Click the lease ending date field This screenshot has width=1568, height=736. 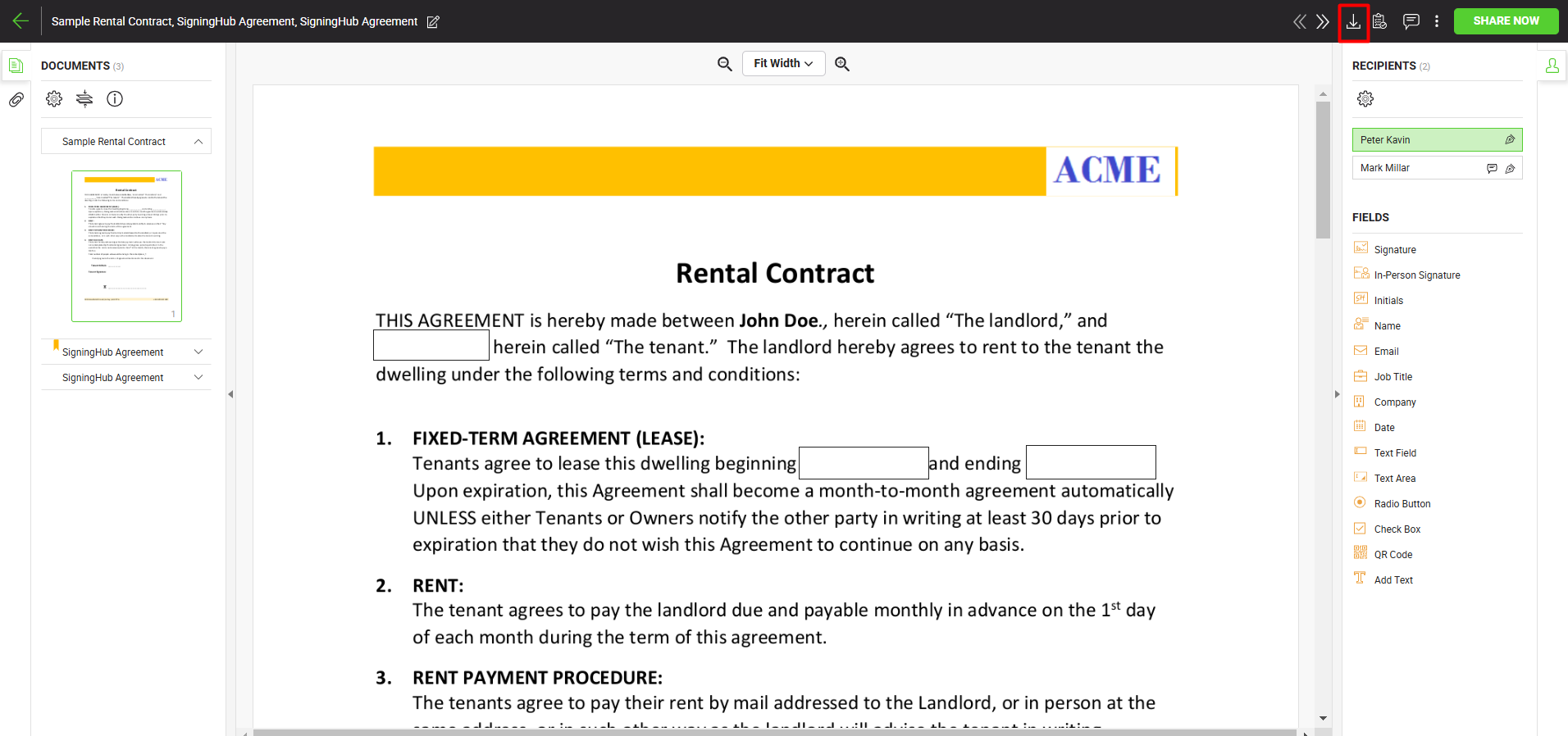coord(1091,462)
